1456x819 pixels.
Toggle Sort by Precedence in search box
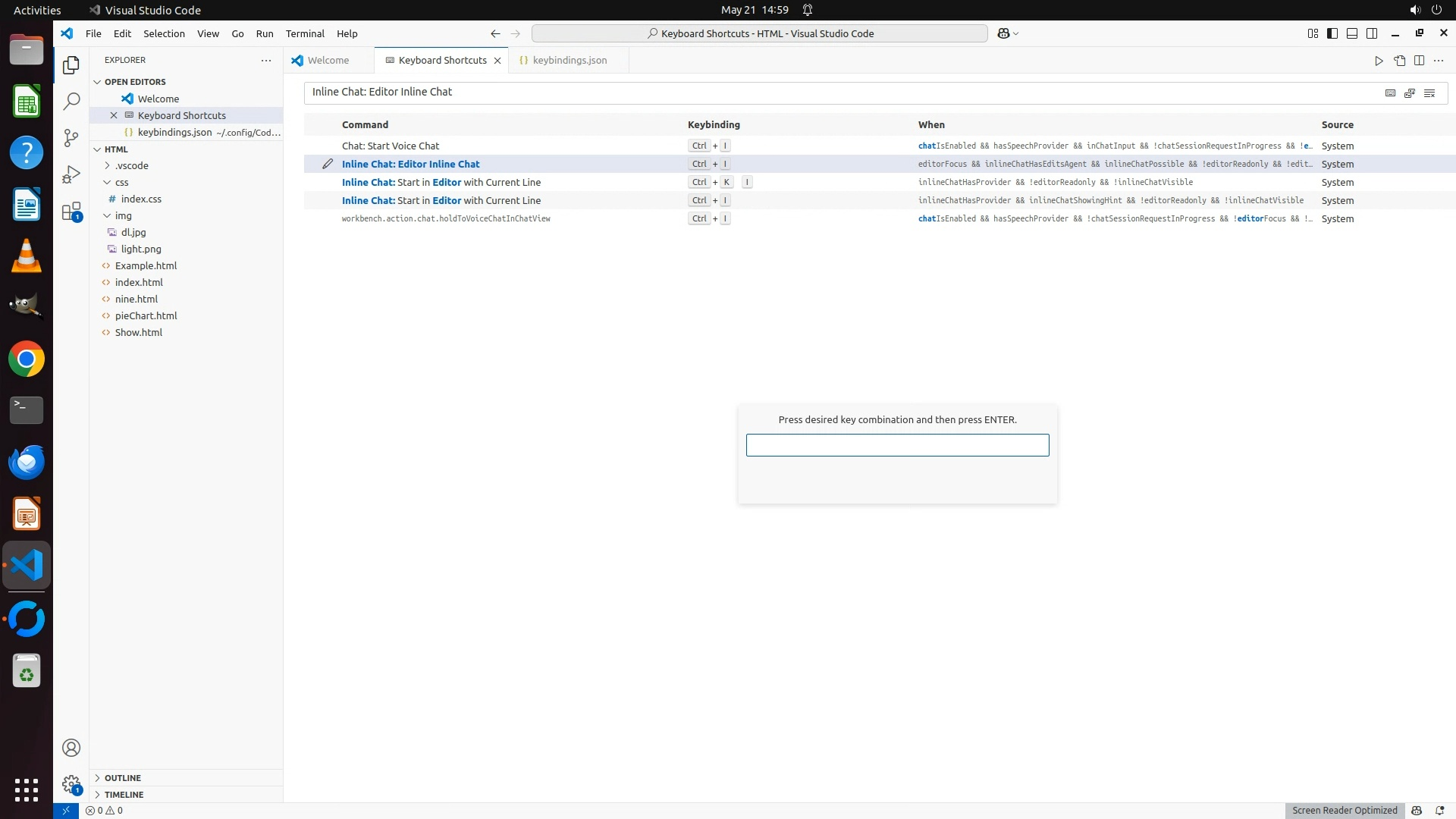1410,93
